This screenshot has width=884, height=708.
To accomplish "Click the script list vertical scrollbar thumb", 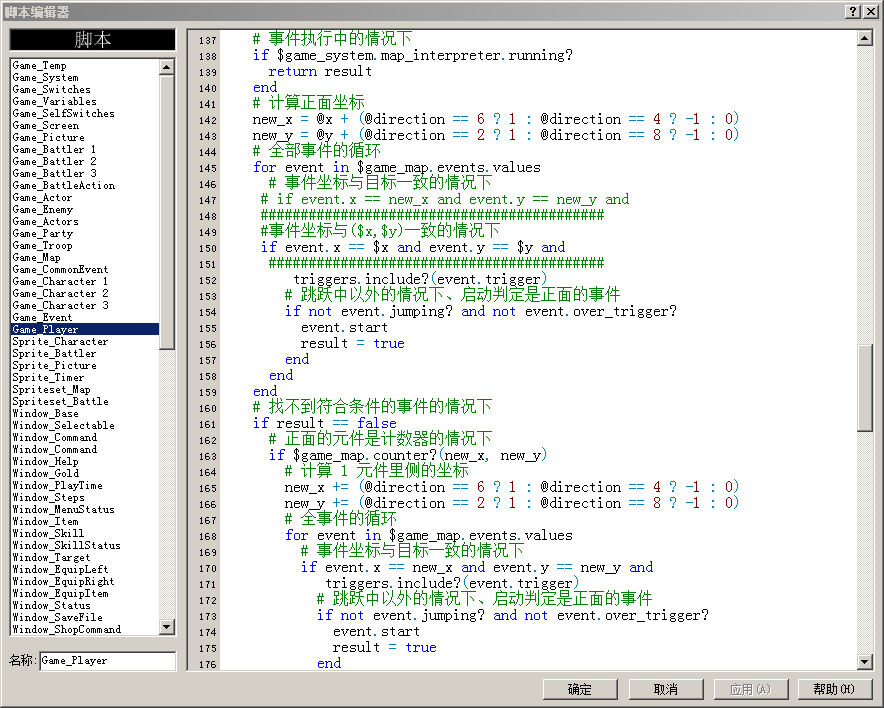I will click(x=166, y=212).
